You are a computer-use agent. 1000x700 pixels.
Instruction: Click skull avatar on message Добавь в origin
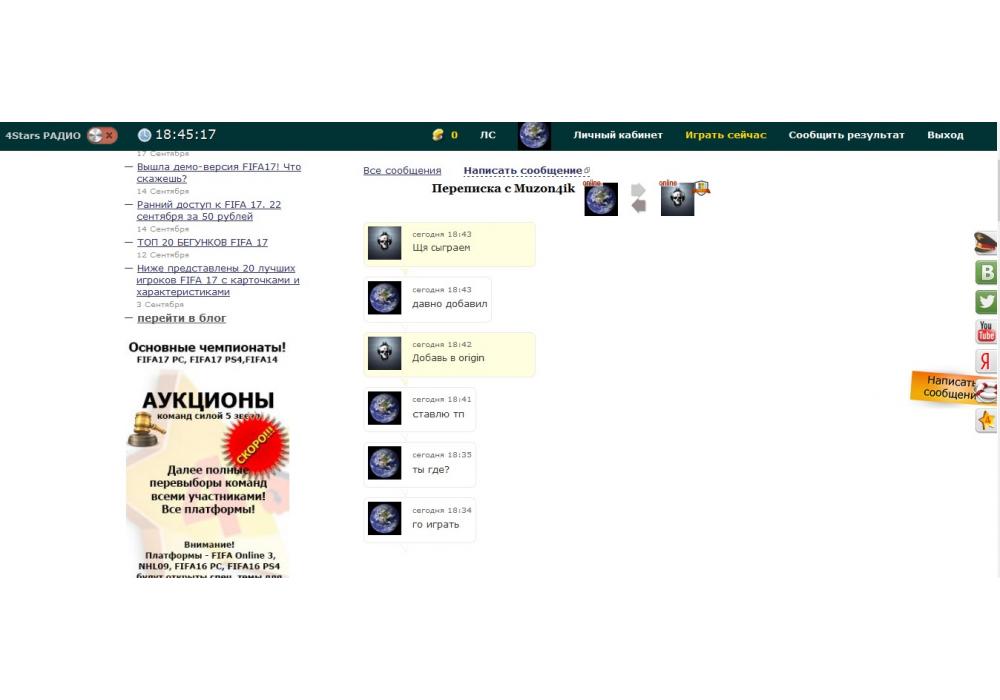[385, 353]
